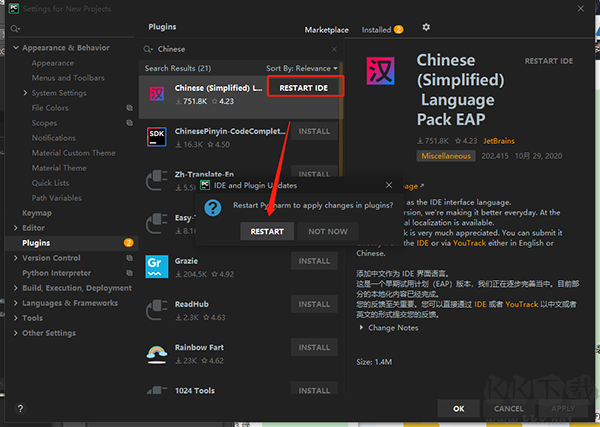Click the Python Interpreter project-level icon
The image size is (600, 427).
tap(130, 273)
